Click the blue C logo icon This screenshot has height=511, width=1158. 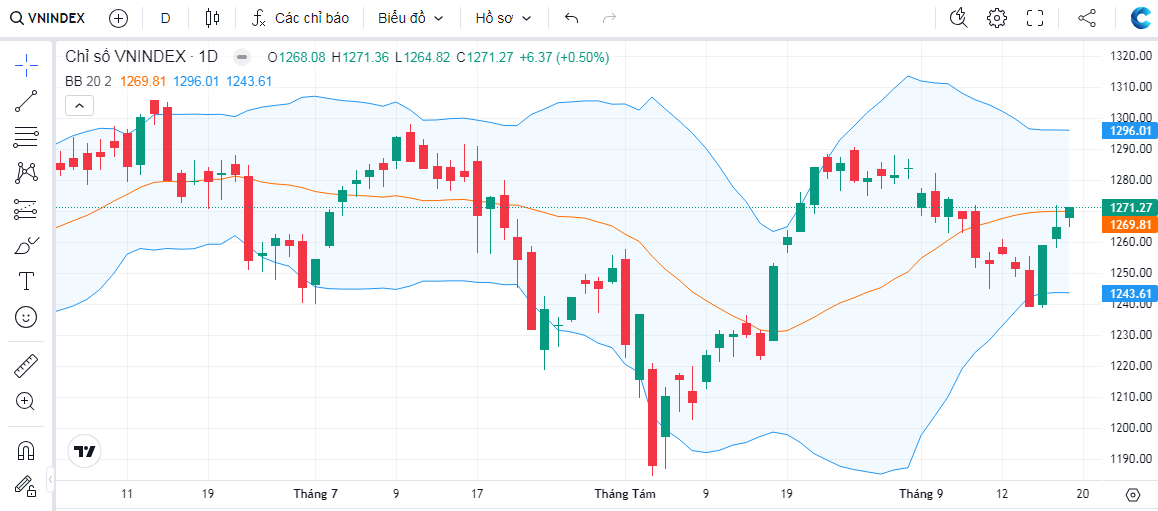[1142, 18]
